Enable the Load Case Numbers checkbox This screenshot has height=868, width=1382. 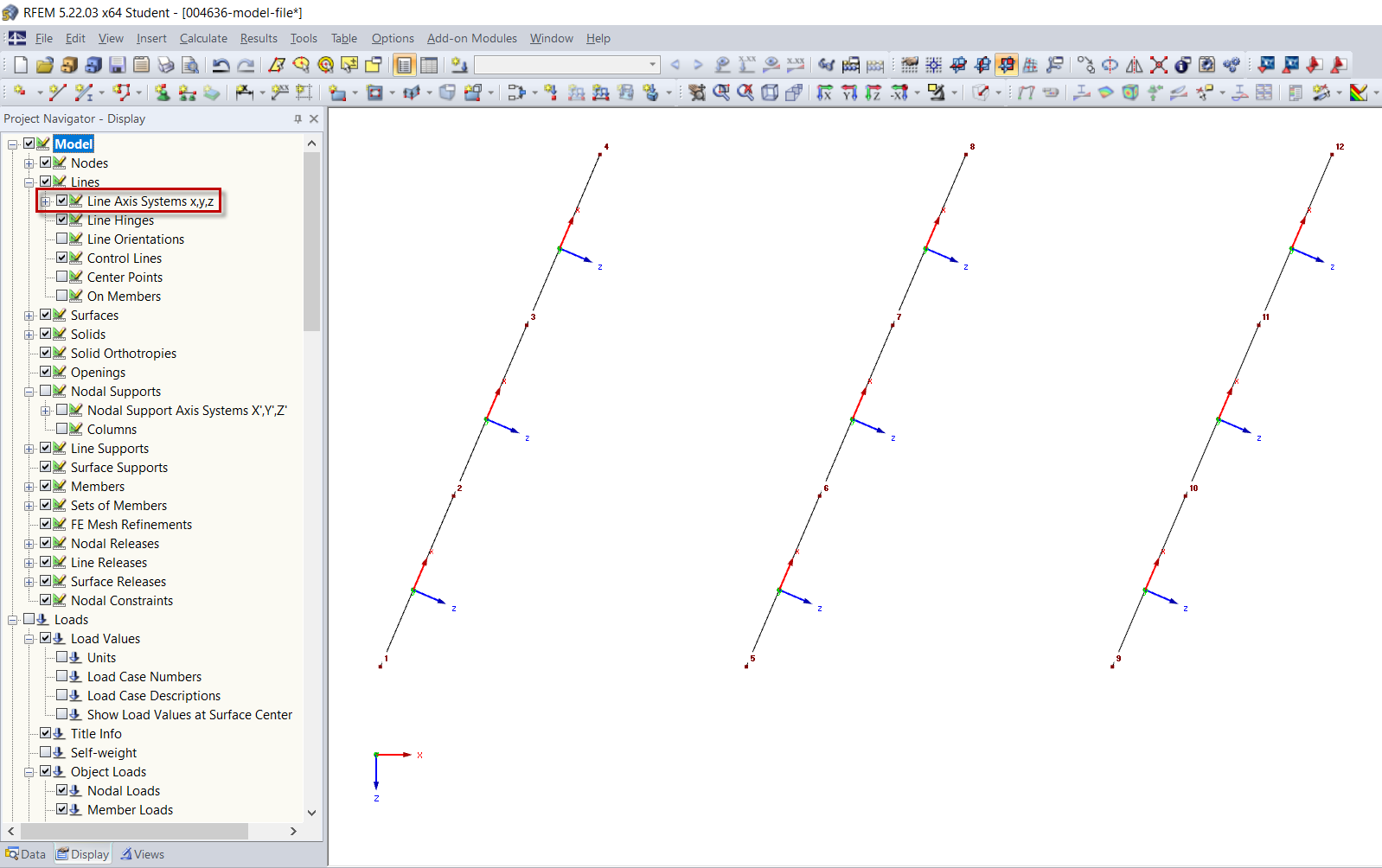pyautogui.click(x=62, y=676)
